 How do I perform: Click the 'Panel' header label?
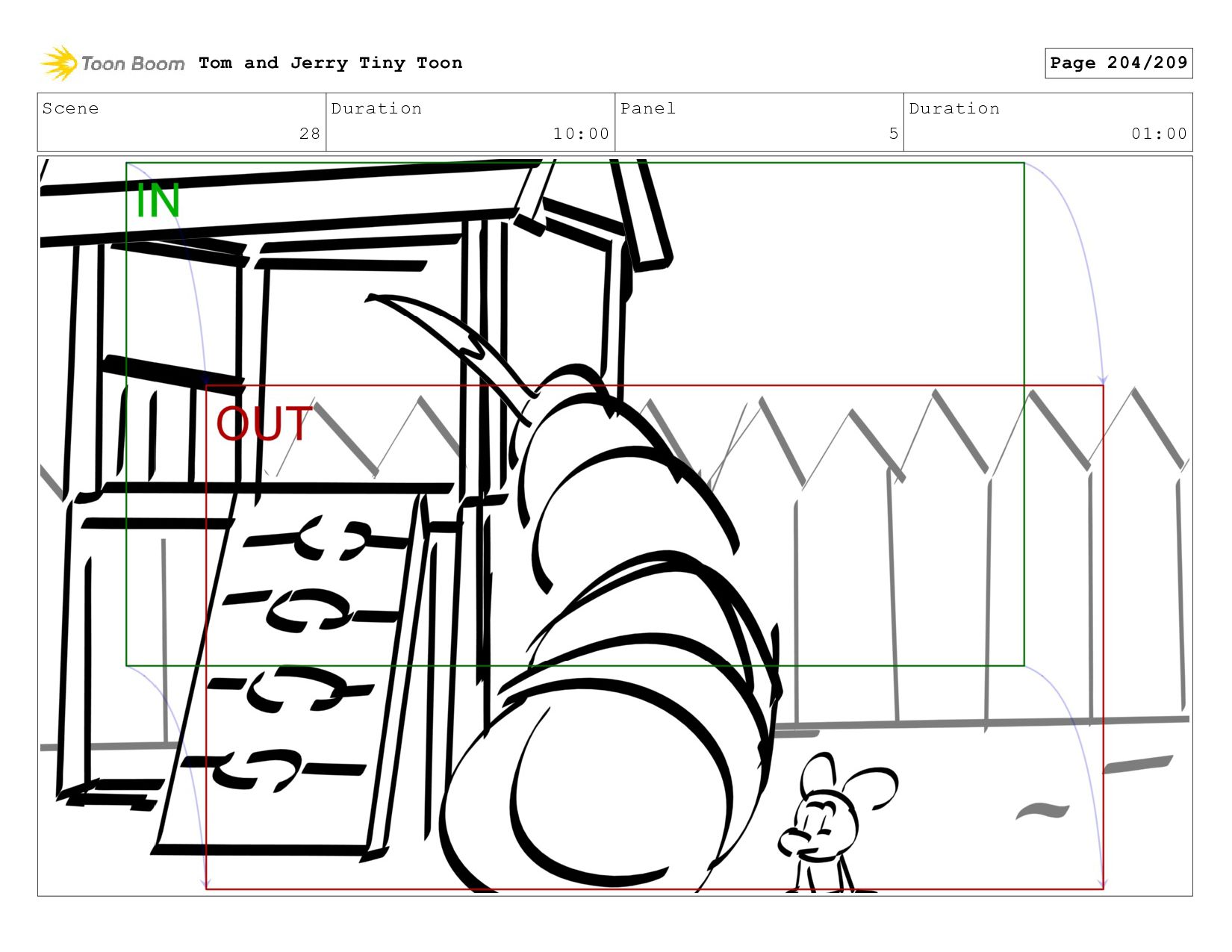[648, 108]
